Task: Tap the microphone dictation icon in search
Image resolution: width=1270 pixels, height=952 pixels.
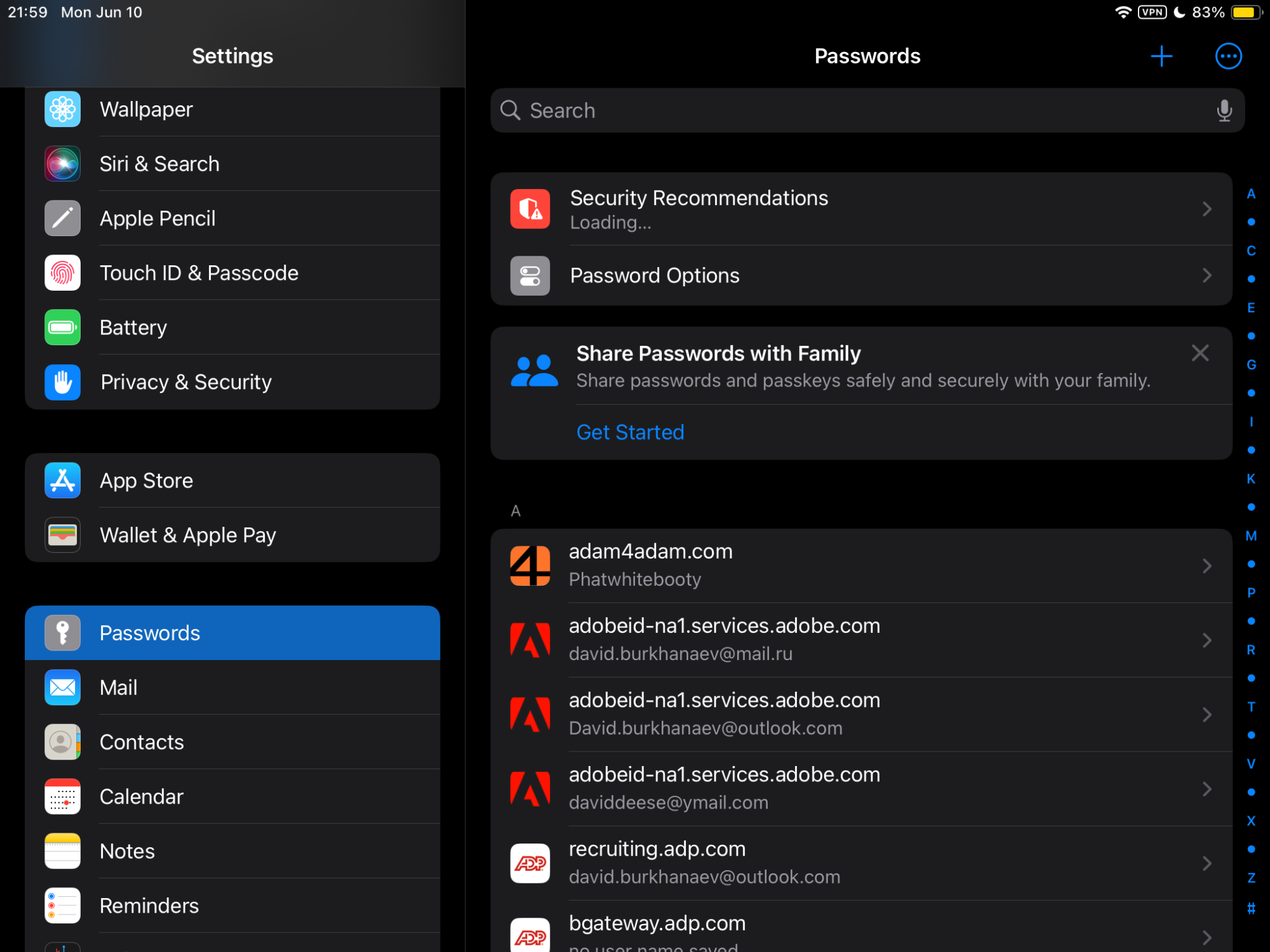Action: pos(1224,110)
